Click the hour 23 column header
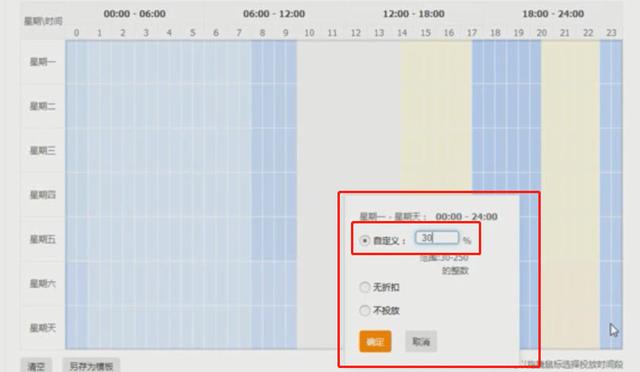The height and width of the screenshot is (372, 640). (611, 33)
